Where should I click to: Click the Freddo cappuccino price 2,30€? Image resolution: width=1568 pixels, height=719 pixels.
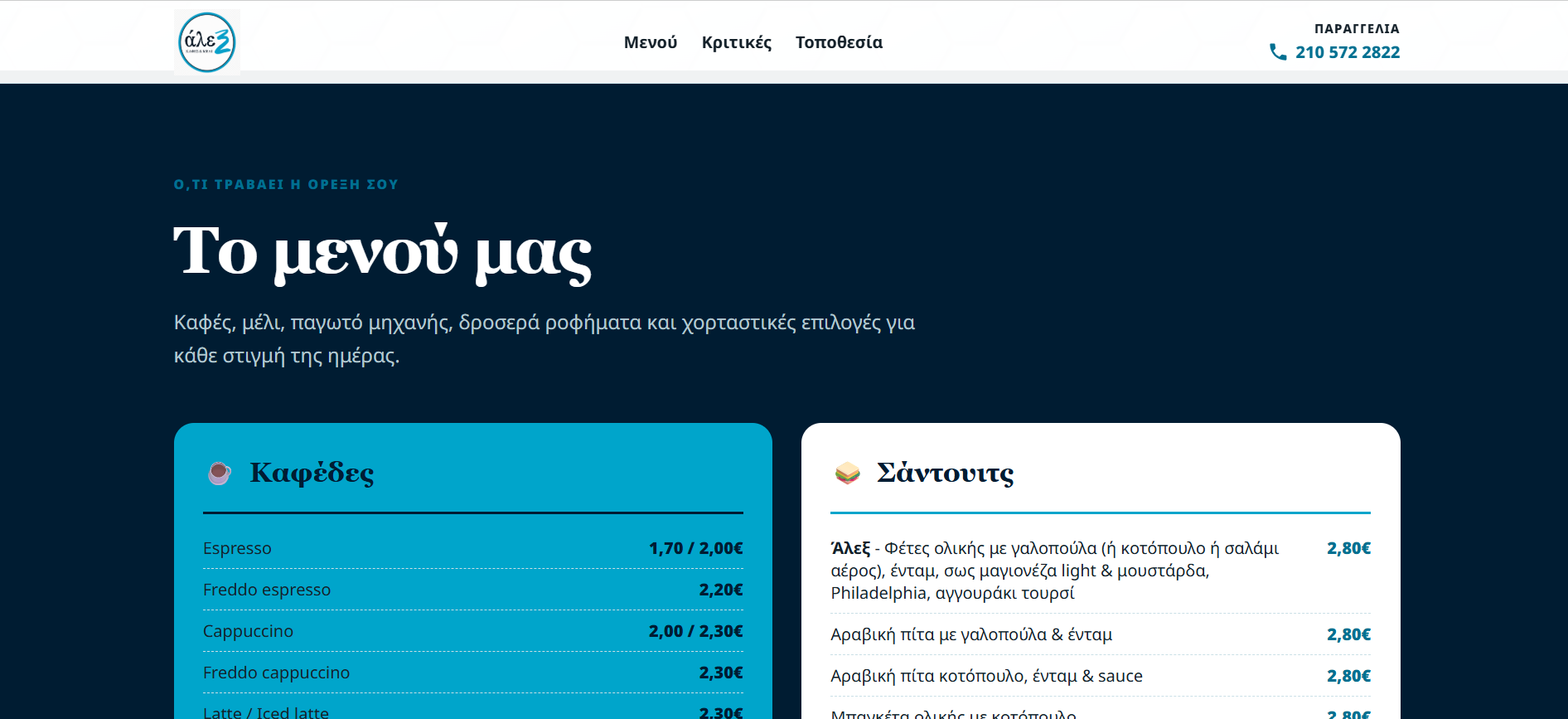pyautogui.click(x=721, y=673)
